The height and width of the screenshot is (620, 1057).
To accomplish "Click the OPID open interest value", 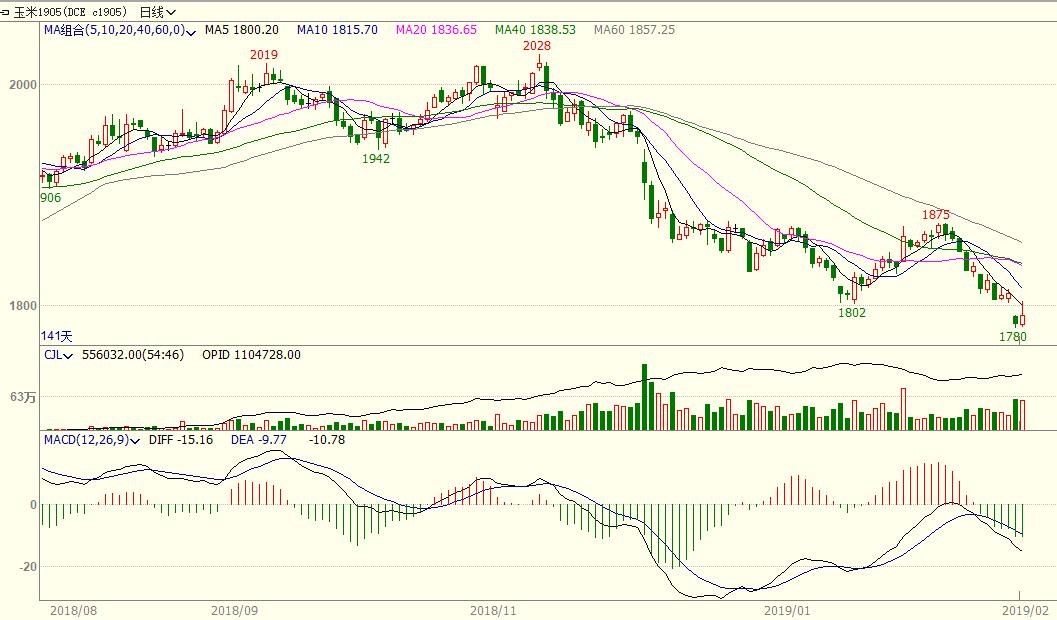I will [x=251, y=354].
